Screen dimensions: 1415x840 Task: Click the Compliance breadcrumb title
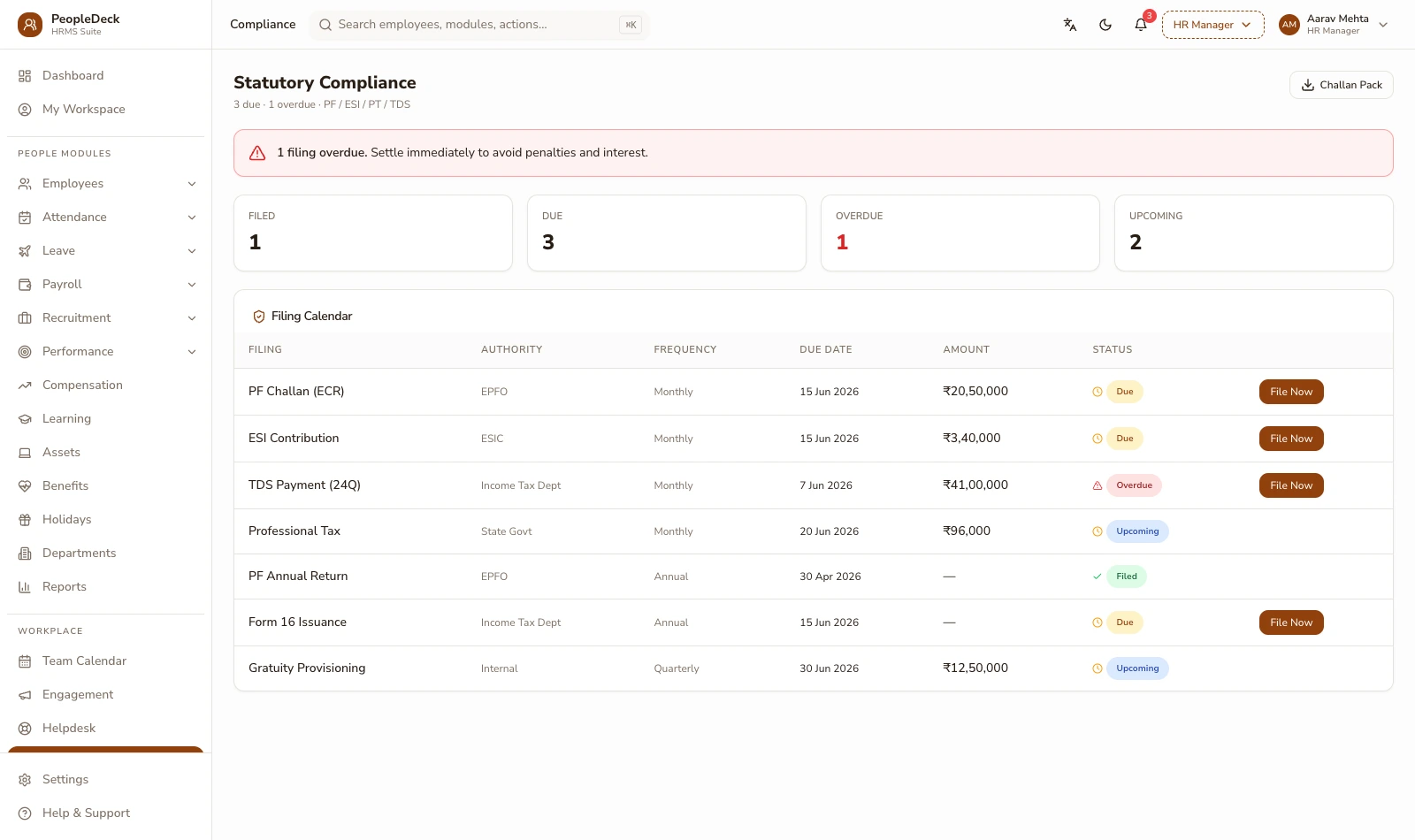pos(263,25)
